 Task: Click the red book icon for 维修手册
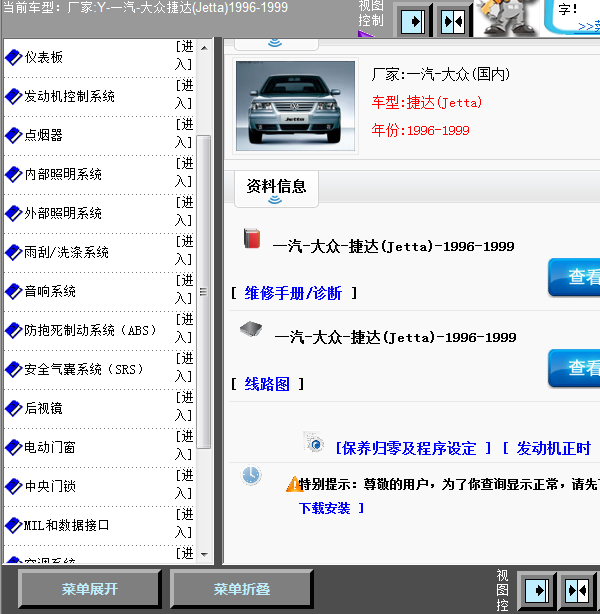click(x=252, y=238)
